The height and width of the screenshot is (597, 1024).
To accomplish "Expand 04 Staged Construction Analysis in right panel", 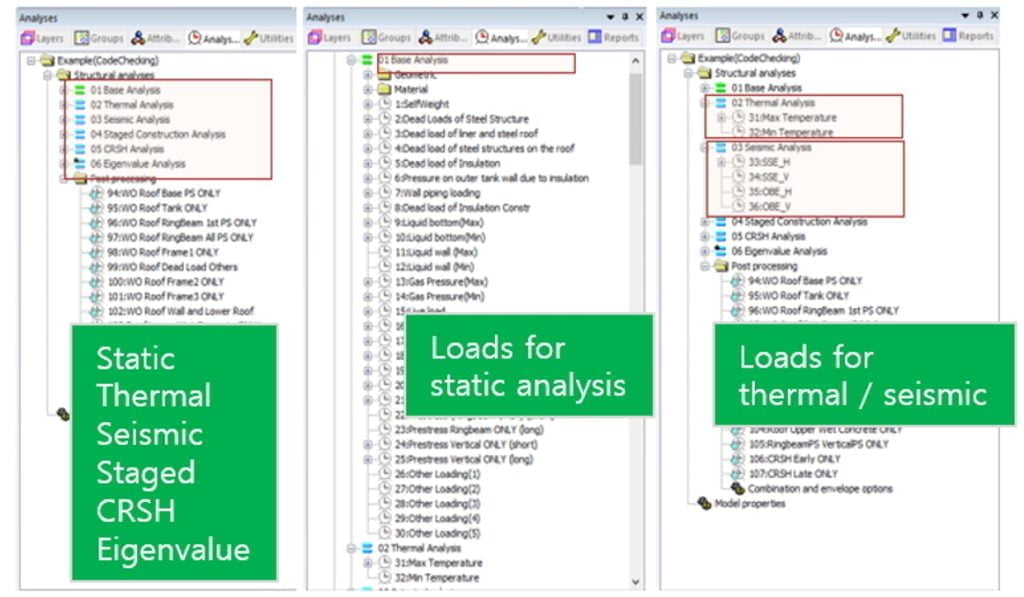I will [x=705, y=221].
